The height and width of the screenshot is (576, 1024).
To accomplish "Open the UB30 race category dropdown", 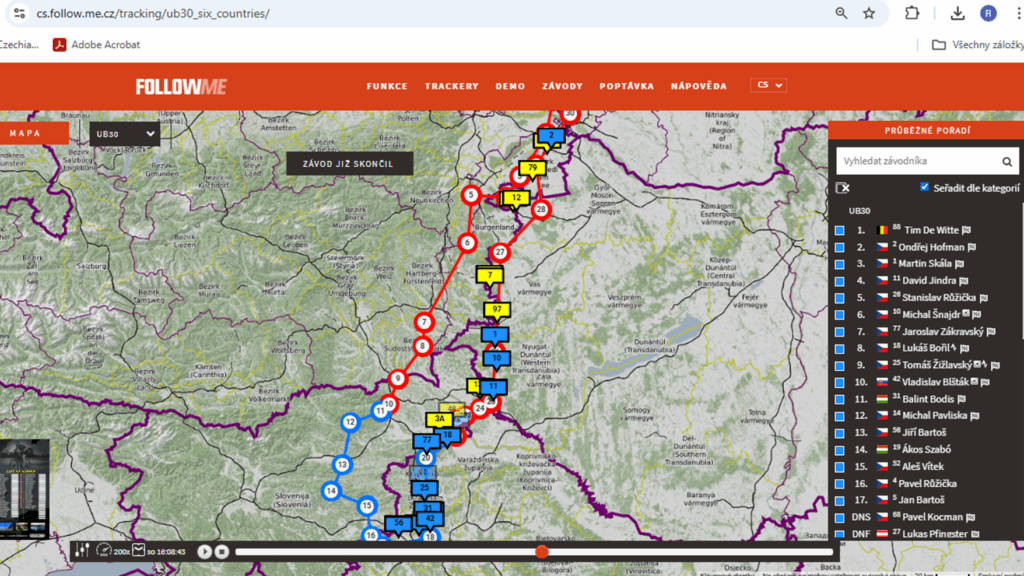I will (x=125, y=134).
